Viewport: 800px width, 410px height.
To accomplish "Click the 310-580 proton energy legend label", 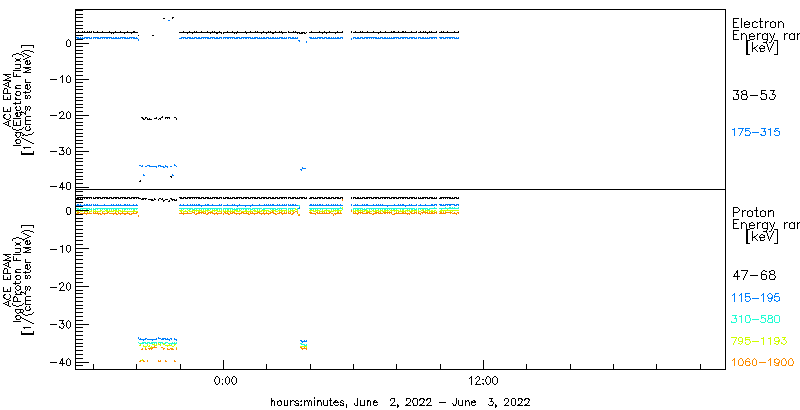I will (x=756, y=320).
